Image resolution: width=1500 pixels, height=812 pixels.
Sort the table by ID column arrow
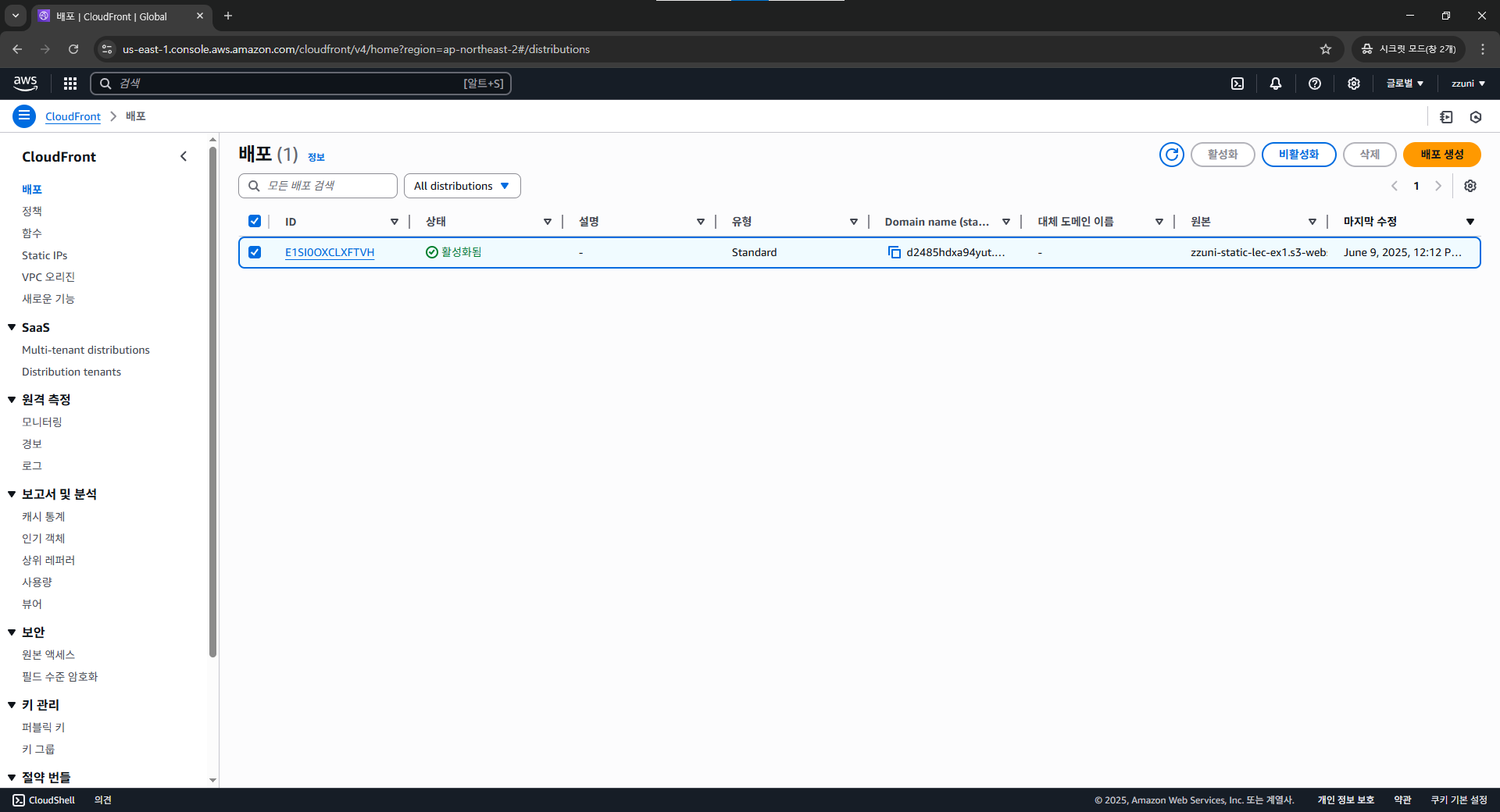pyautogui.click(x=395, y=222)
